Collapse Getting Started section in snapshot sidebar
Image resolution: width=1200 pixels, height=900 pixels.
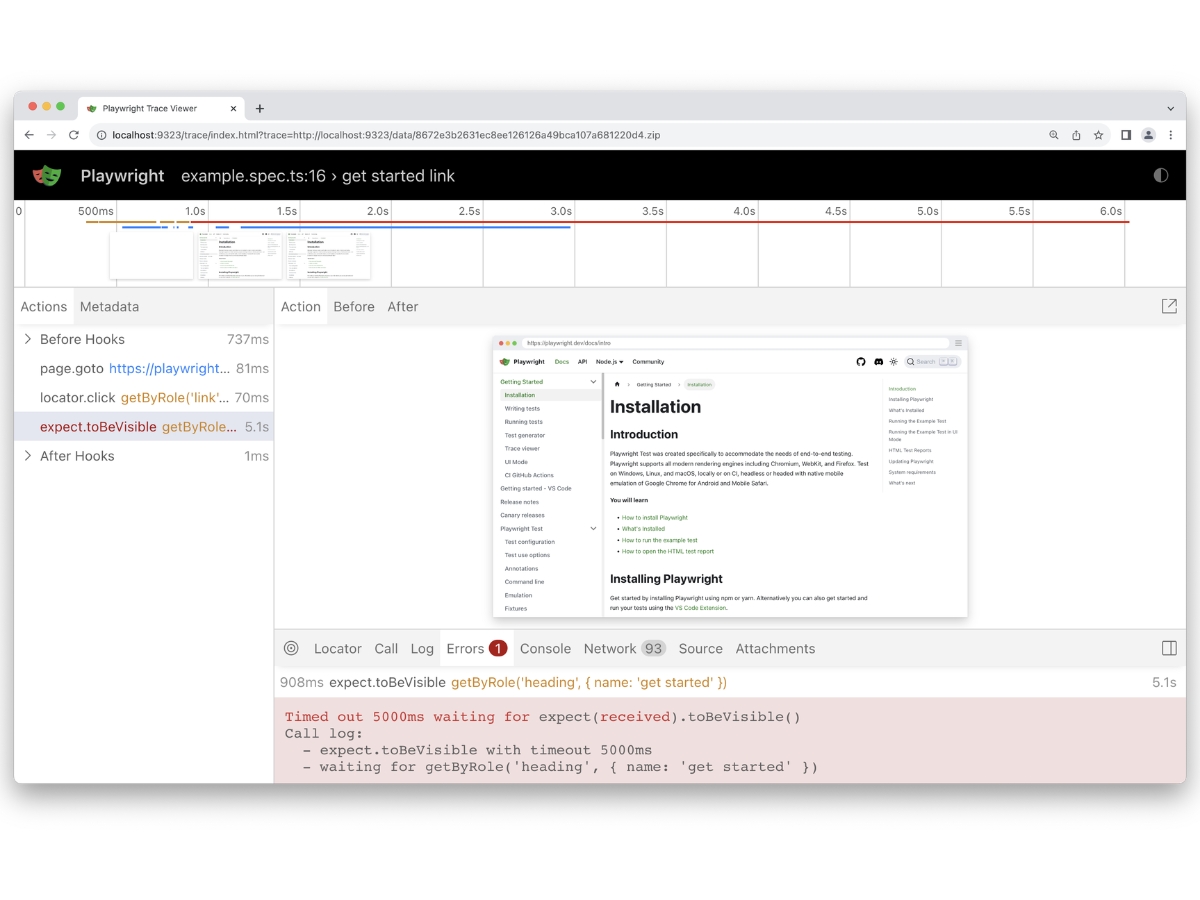click(594, 382)
